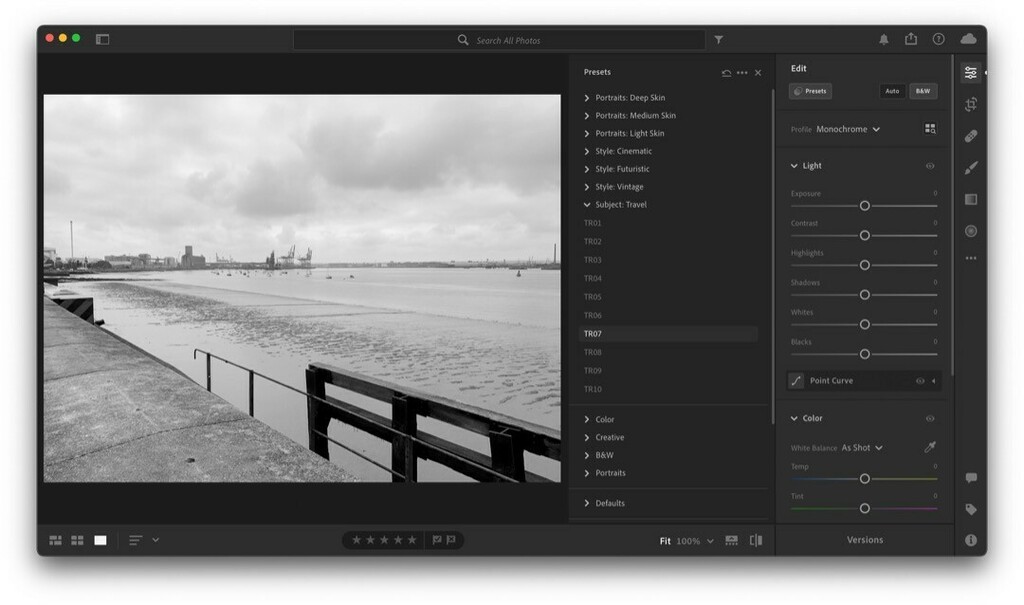Viewport: 1024px width, 605px height.
Task: Switch to photo grid view
Action: (x=56, y=540)
